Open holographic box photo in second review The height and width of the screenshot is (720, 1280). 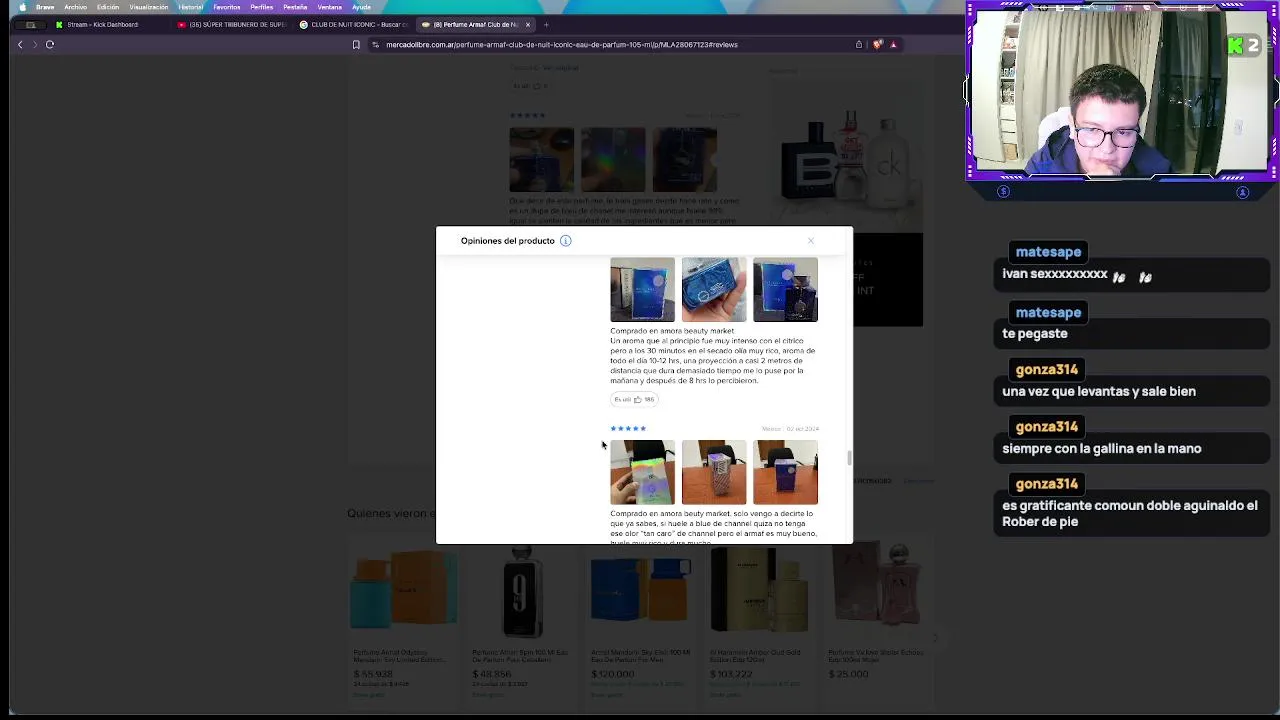642,472
